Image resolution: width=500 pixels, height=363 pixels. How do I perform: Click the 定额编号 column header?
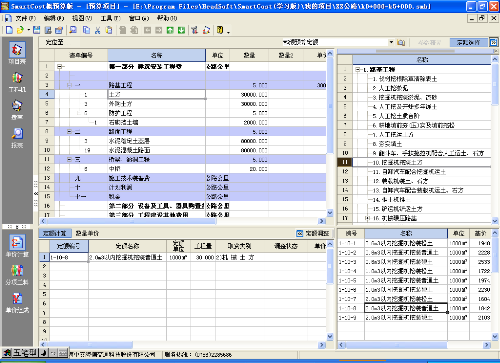click(x=69, y=246)
